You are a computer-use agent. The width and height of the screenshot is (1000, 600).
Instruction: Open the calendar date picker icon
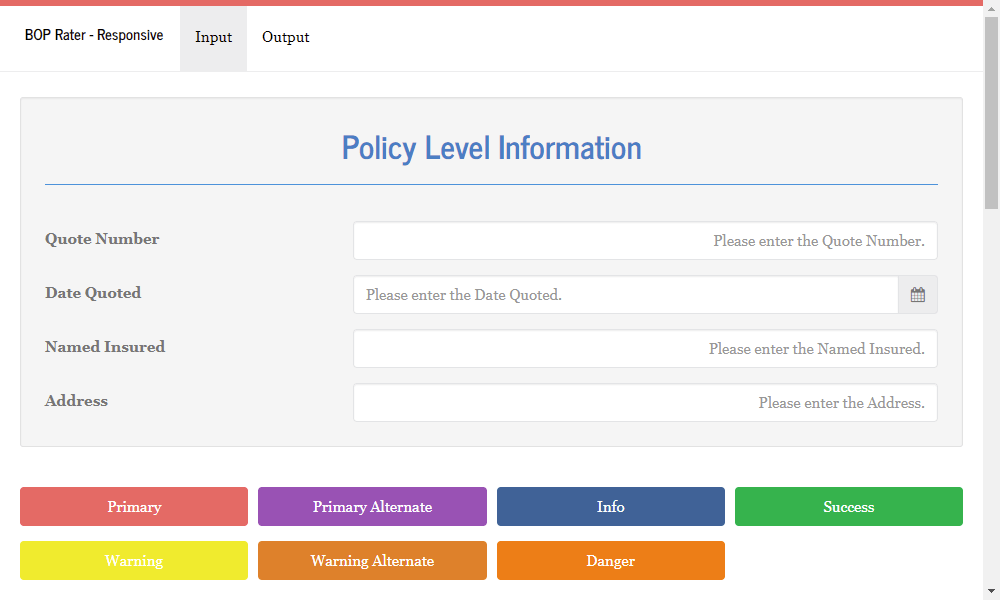(917, 295)
